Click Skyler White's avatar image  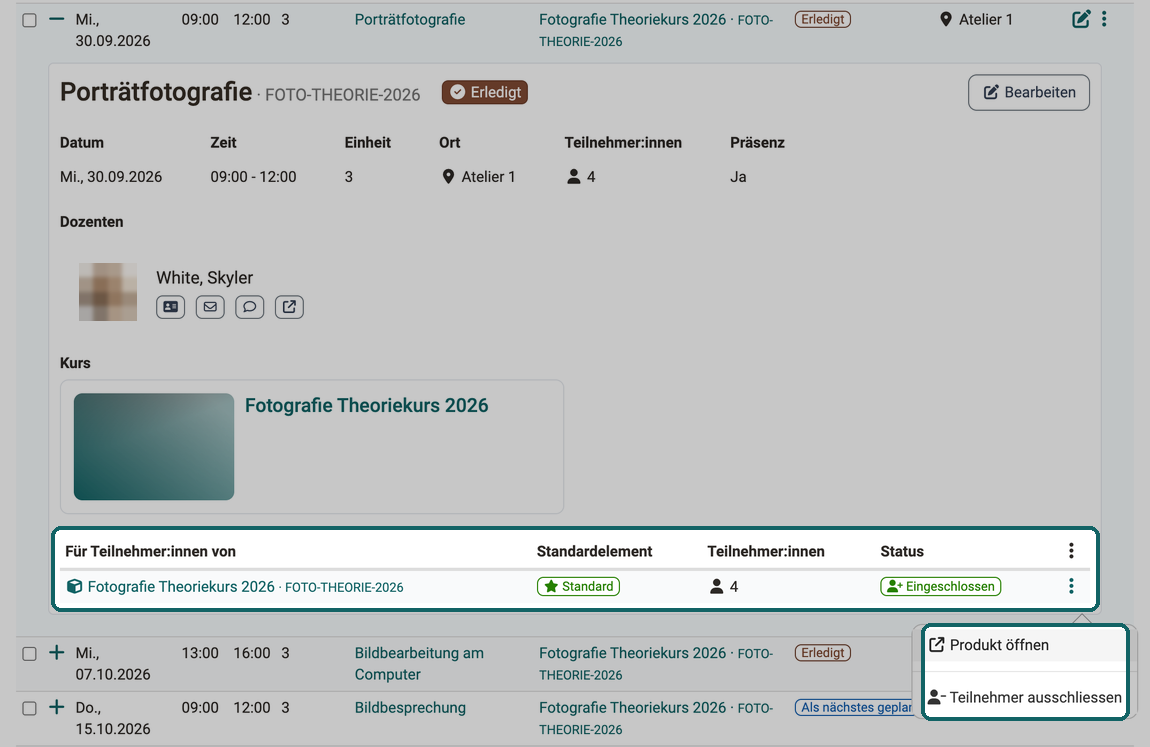tap(108, 292)
